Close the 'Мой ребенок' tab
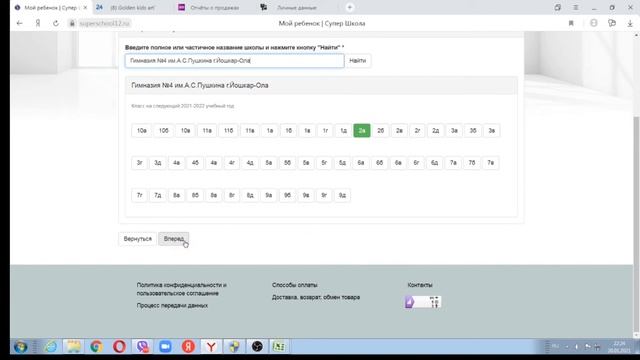This screenshot has height=360, width=640. tap(85, 7)
